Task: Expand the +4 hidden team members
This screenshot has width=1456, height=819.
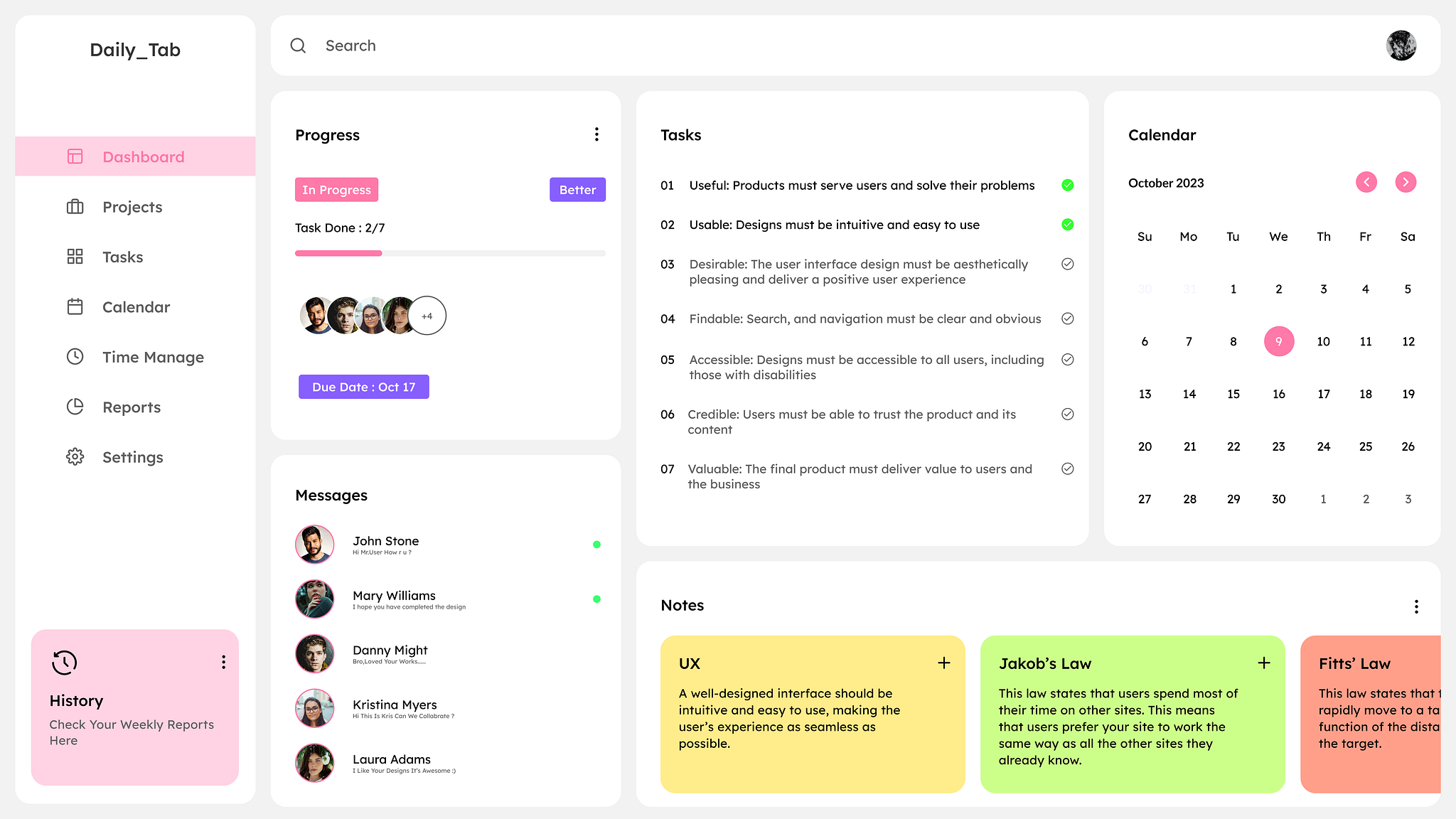Action: [427, 316]
